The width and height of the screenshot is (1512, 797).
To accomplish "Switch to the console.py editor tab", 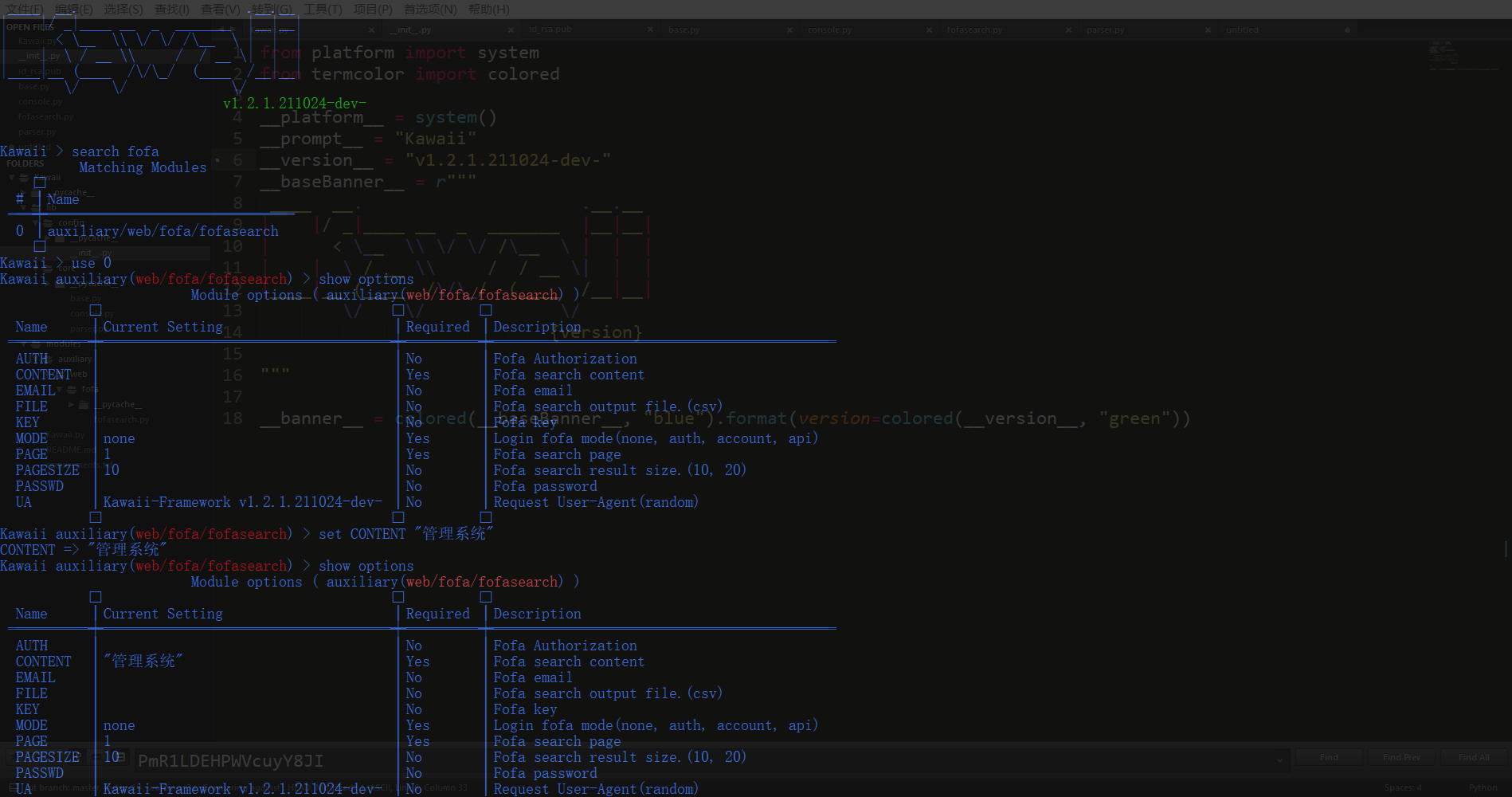I will pyautogui.click(x=868, y=29).
